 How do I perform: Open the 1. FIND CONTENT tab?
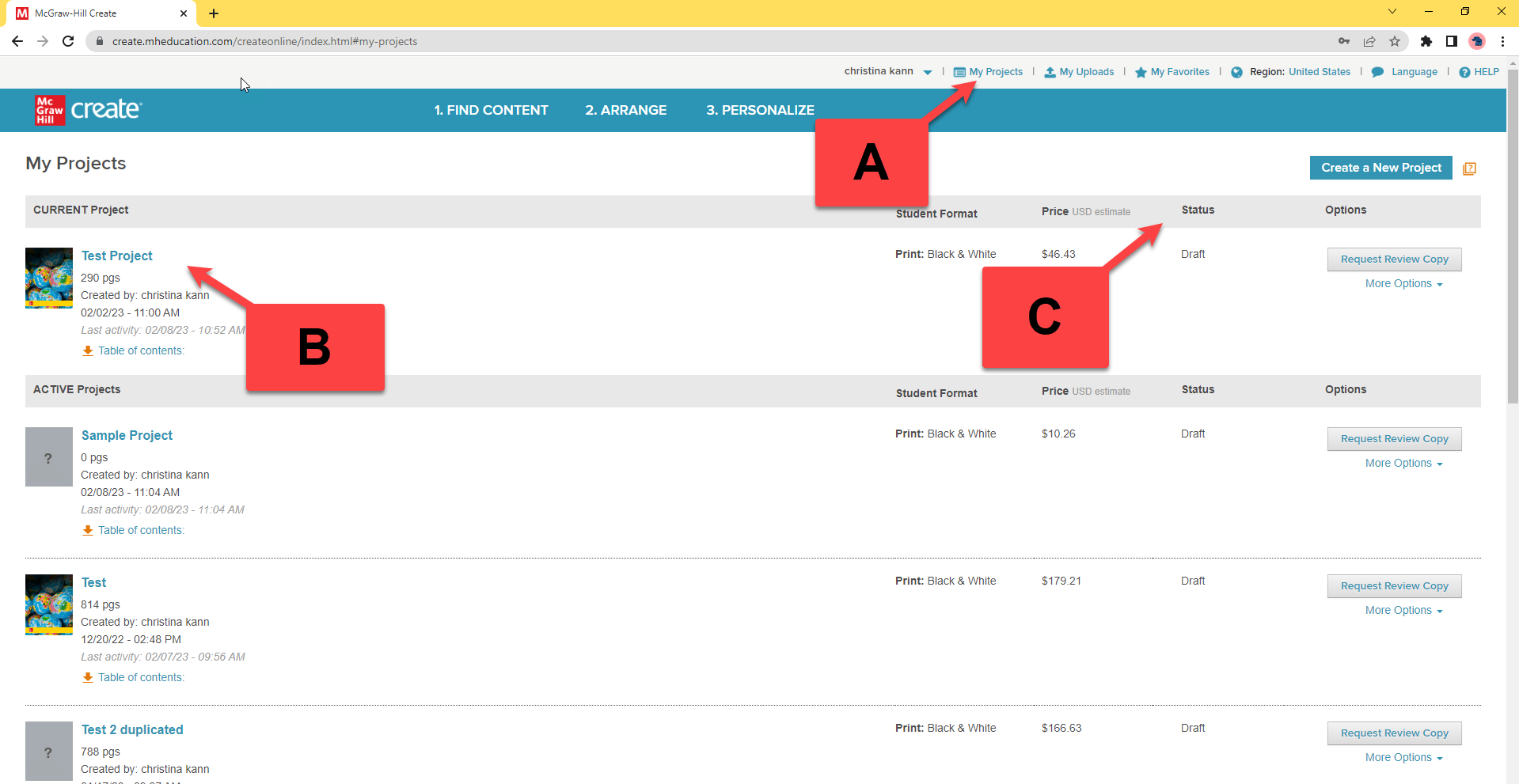[491, 110]
